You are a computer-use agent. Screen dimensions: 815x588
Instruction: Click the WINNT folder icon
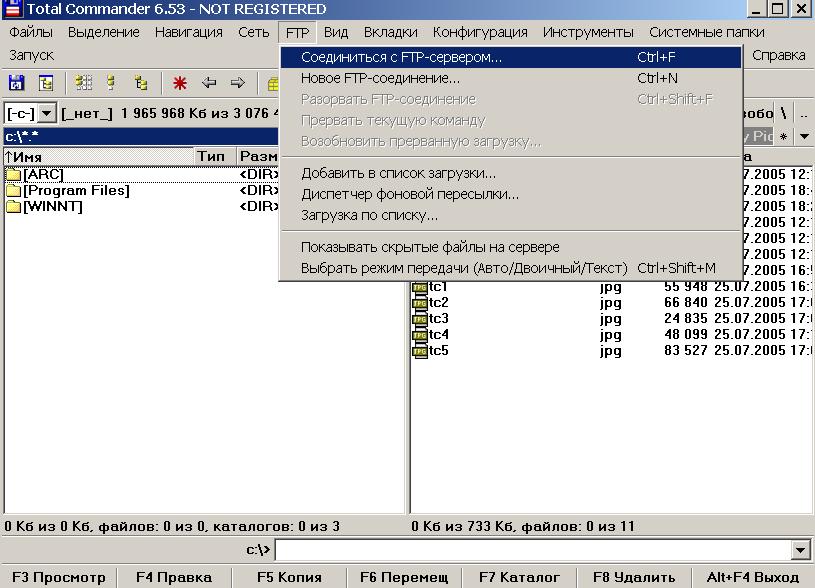coord(13,207)
